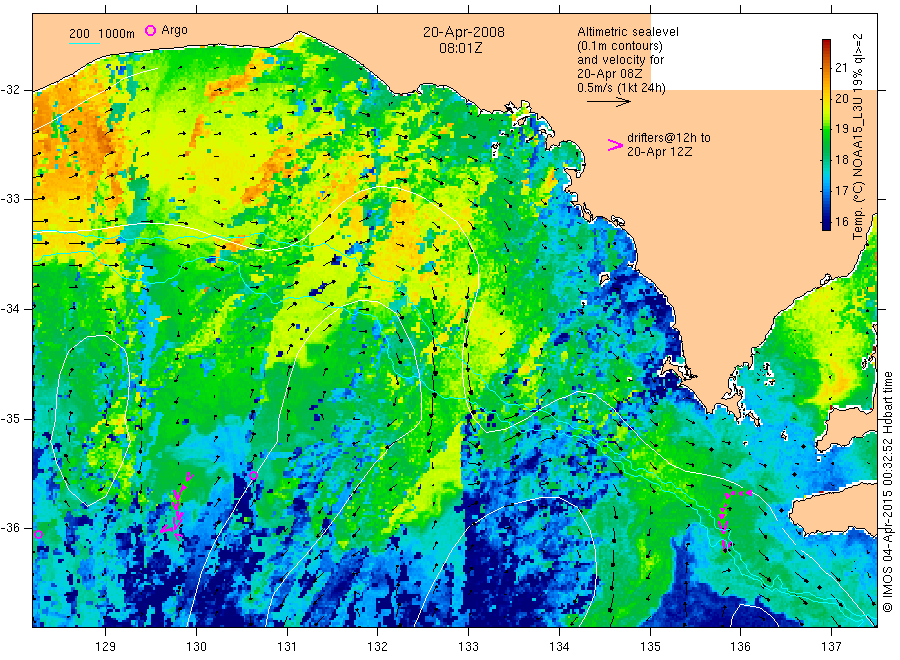Click the 'Altimetric sealevel' text line

point(627,32)
